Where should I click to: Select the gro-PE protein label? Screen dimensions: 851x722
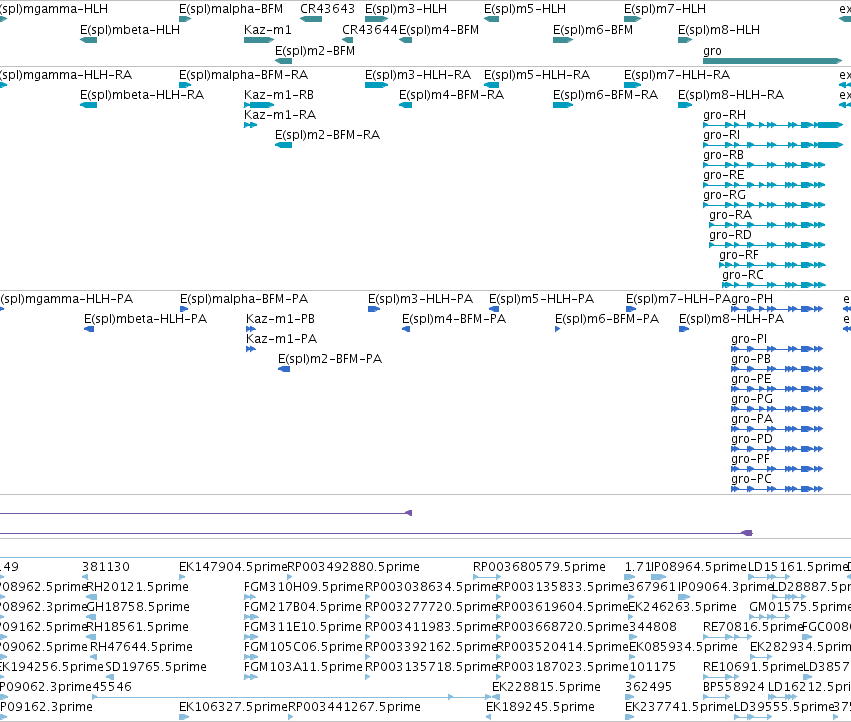click(751, 379)
